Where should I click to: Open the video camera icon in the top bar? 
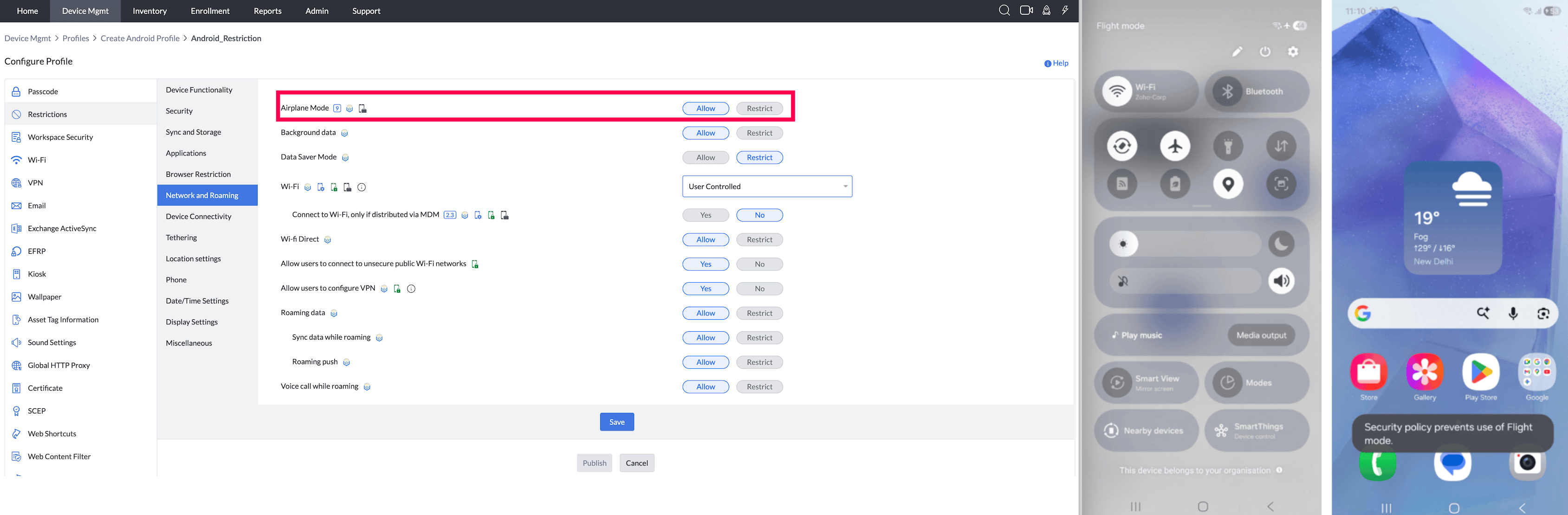(x=1026, y=10)
